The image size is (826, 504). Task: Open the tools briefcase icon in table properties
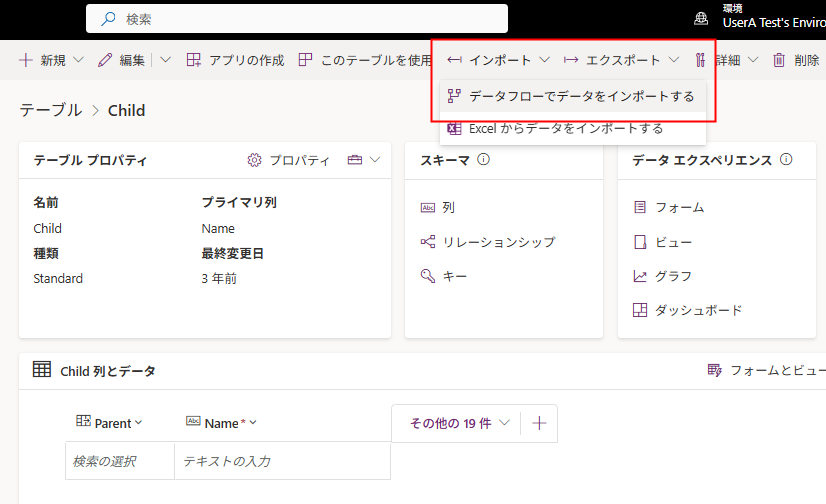point(355,160)
